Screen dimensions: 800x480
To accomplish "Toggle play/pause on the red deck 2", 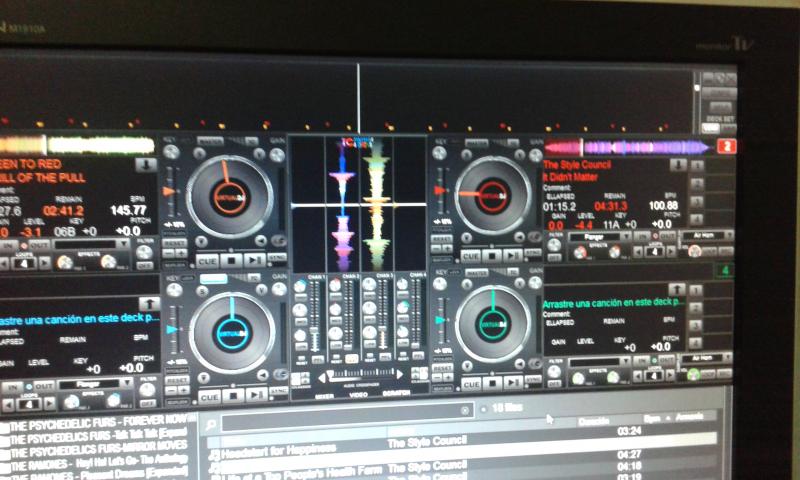I will [x=512, y=255].
